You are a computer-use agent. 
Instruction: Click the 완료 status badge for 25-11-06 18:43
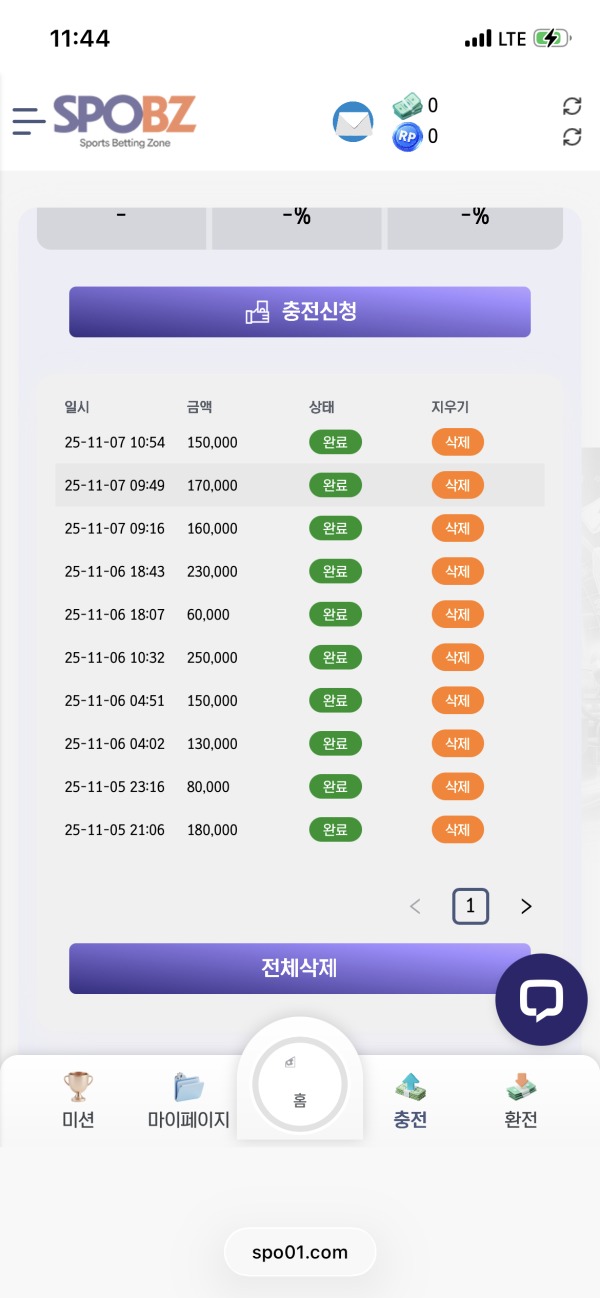point(335,571)
